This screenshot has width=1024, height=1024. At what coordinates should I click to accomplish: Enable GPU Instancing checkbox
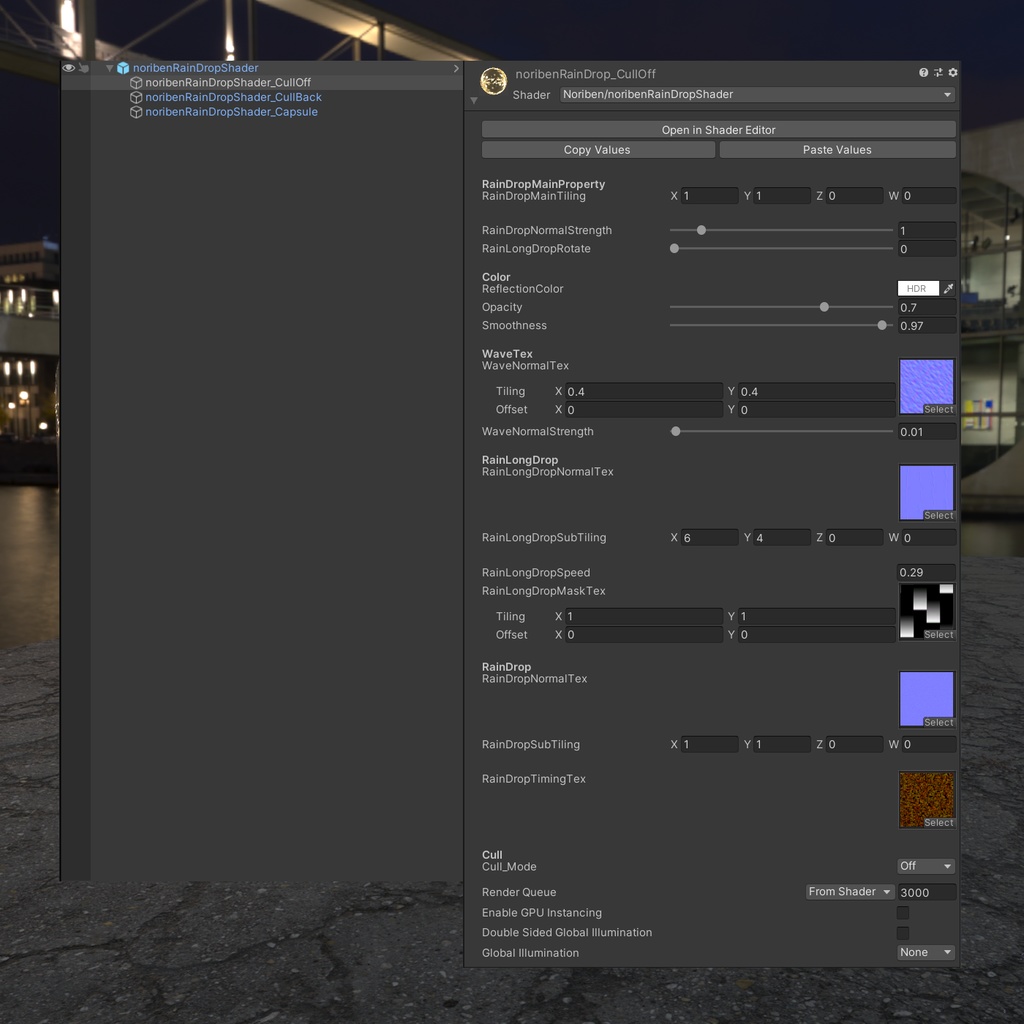tap(903, 913)
